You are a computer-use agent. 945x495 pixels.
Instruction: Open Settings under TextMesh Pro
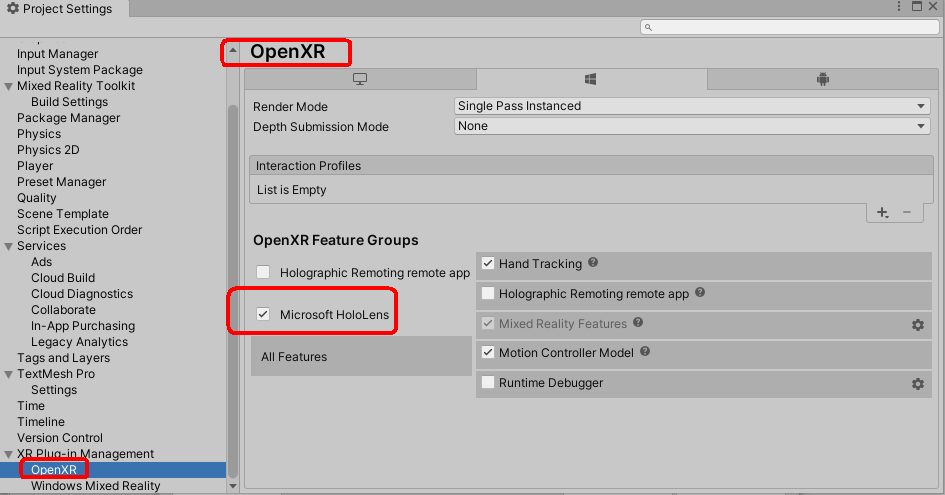(54, 390)
